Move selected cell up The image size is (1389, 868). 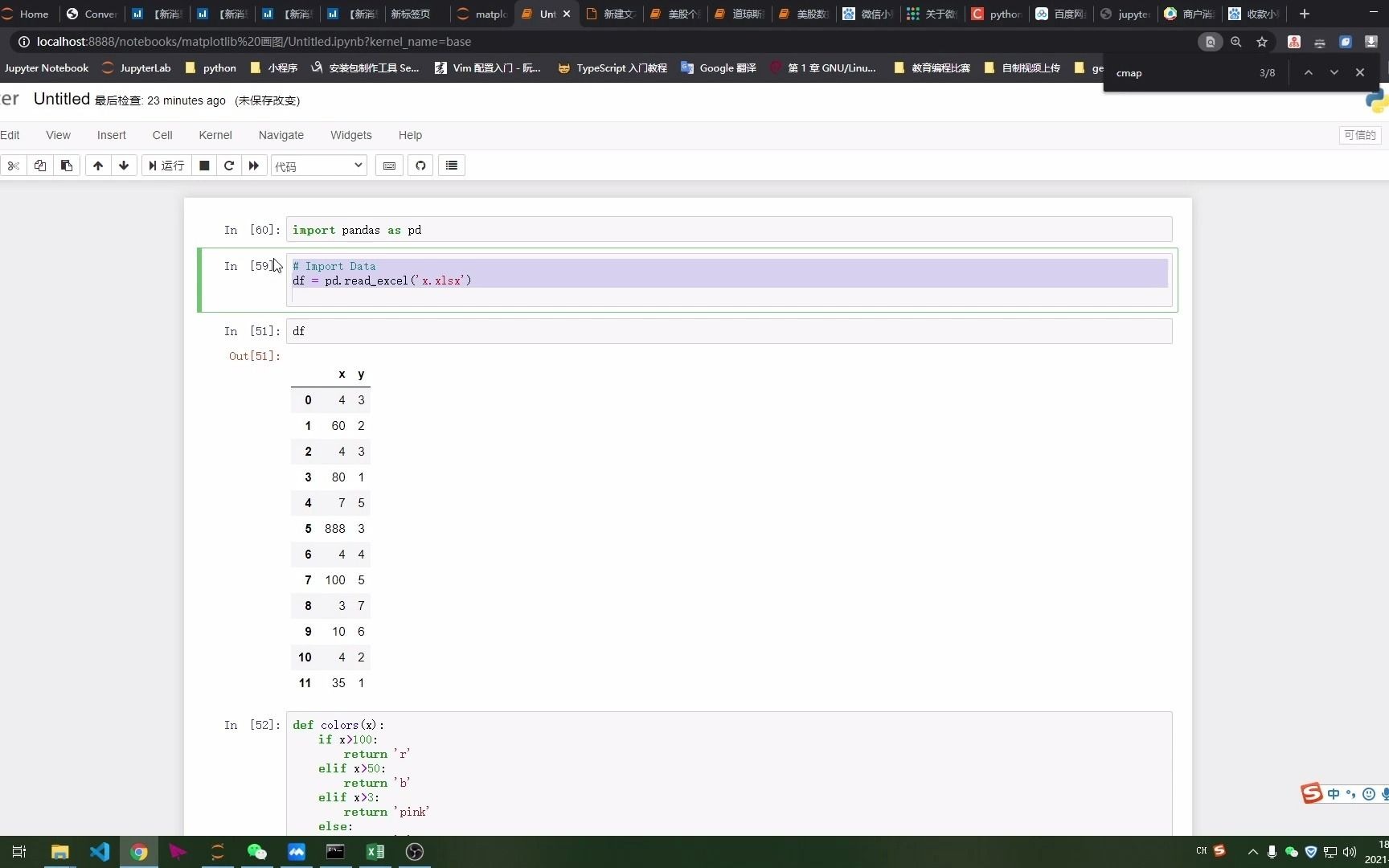coord(98,166)
